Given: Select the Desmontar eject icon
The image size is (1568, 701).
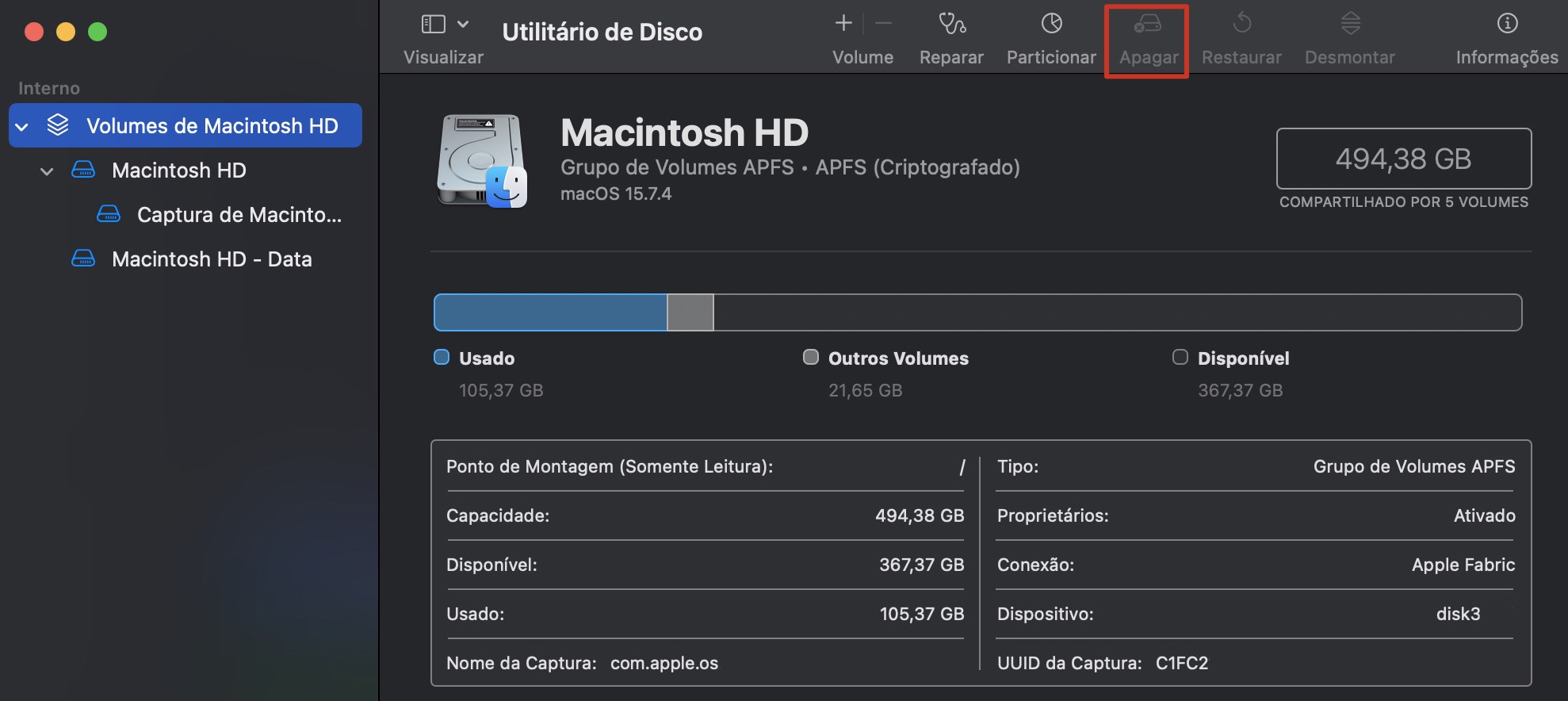Looking at the screenshot, I should coord(1350,23).
